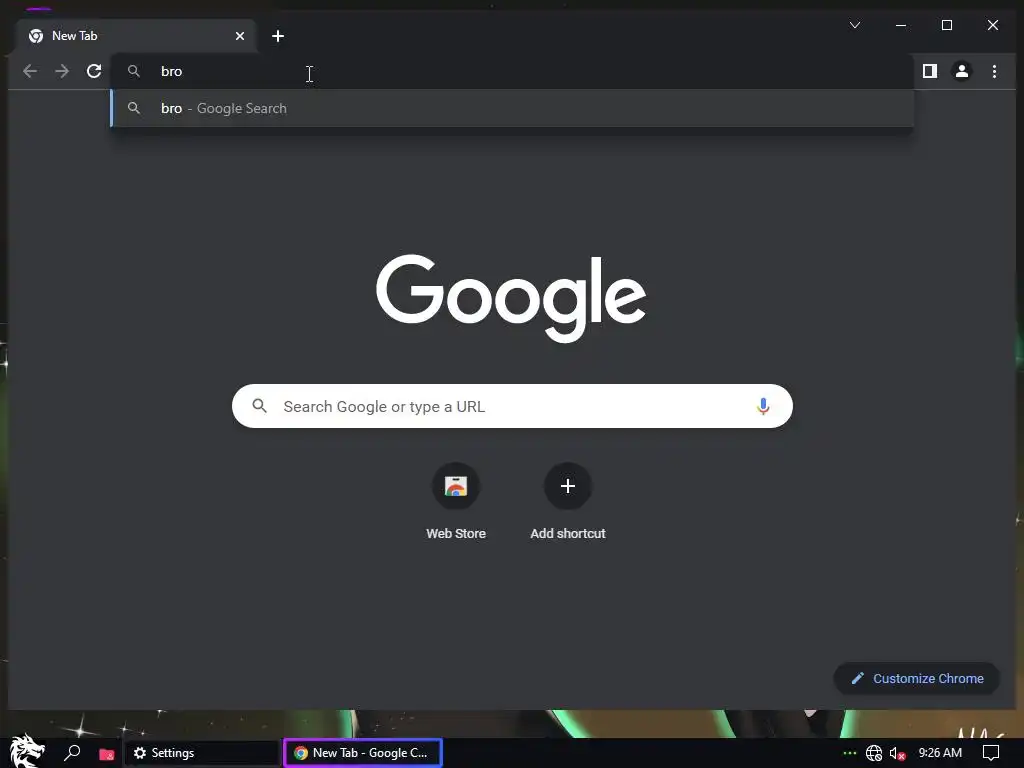The width and height of the screenshot is (1024, 768).
Task: Open the red folder taskbar icon
Action: [106, 754]
